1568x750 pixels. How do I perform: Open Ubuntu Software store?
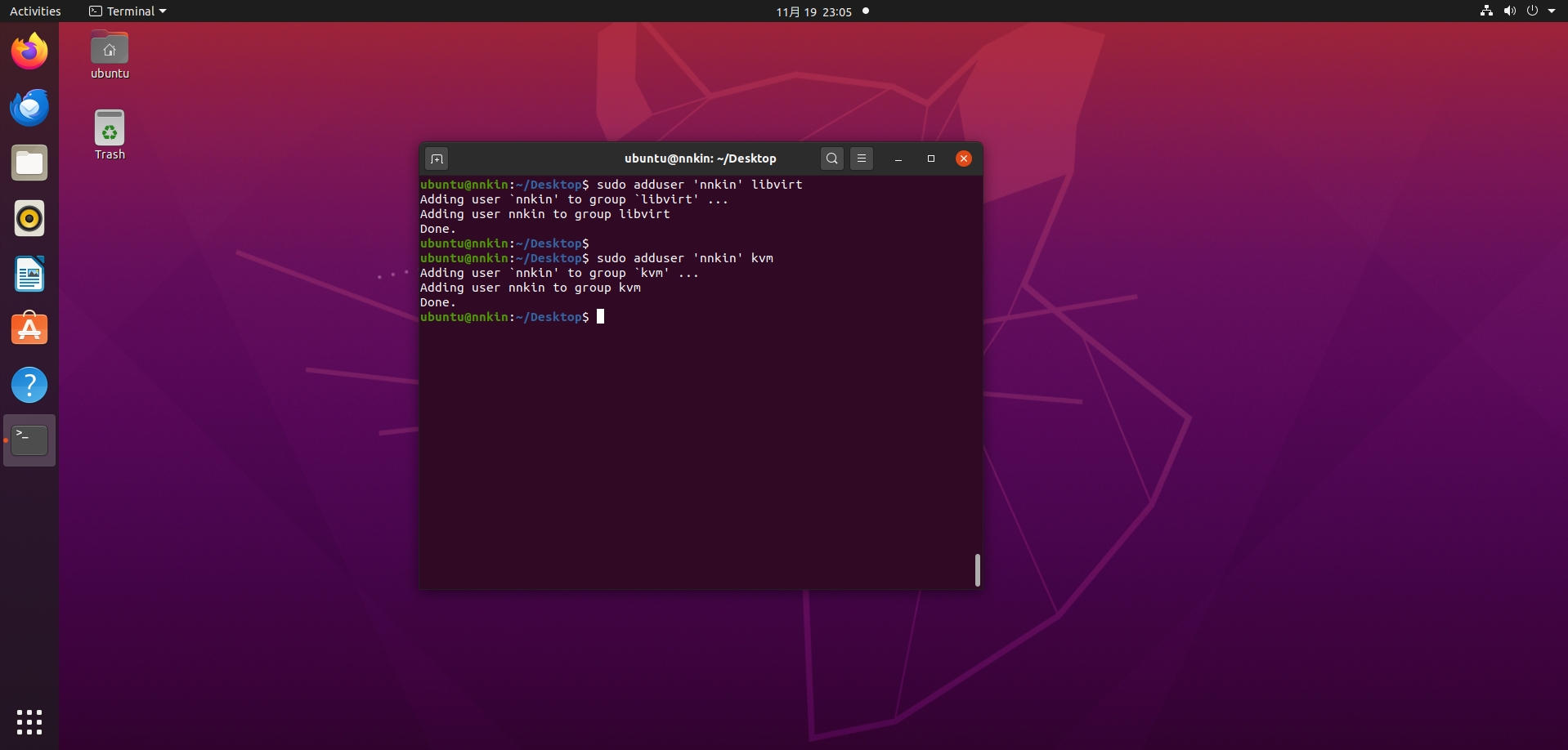click(x=29, y=329)
